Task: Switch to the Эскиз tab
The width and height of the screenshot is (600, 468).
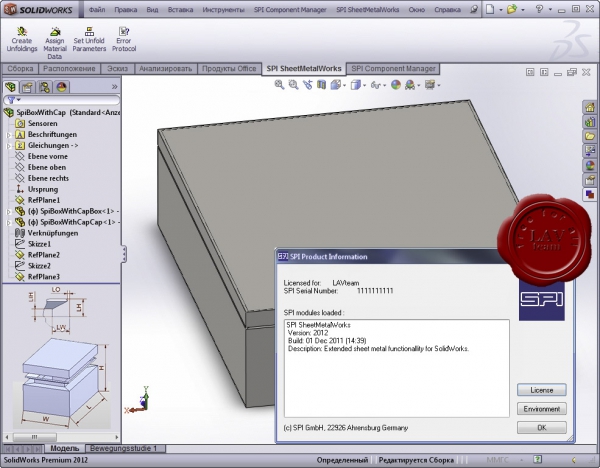Action: click(117, 69)
